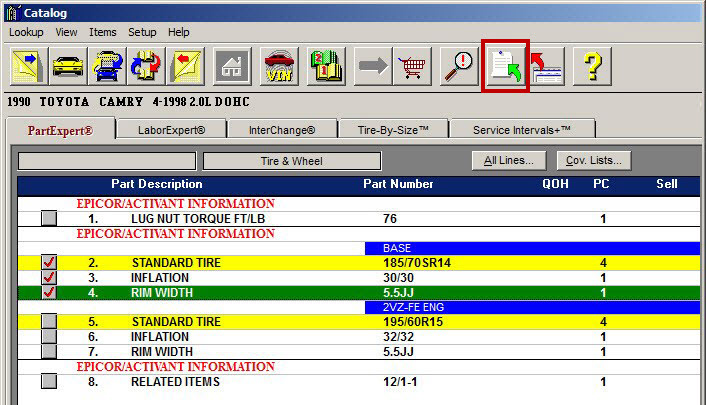706x405 pixels.
Task: Click the red-highlighted clipboard transfer icon
Action: click(505, 67)
